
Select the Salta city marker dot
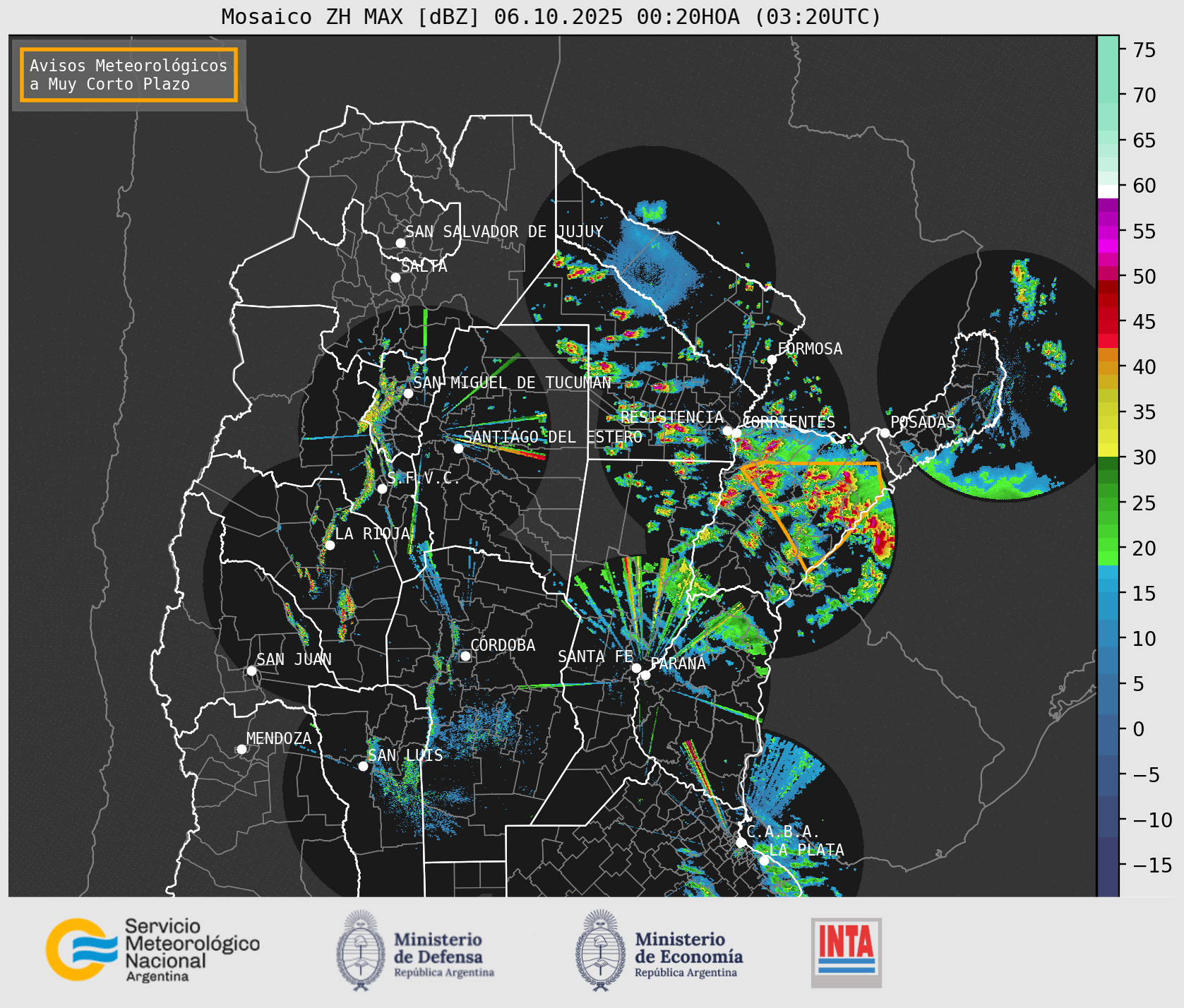(395, 277)
